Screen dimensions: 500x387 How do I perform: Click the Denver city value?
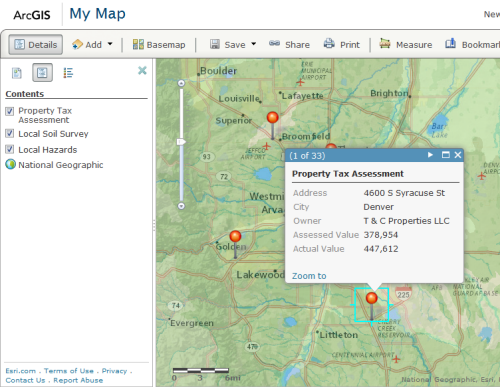click(378, 207)
